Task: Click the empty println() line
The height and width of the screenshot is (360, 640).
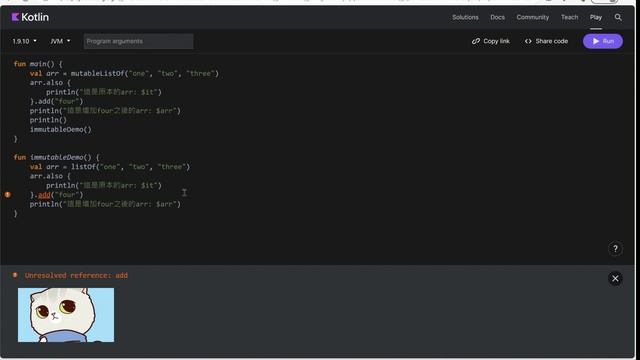Action: tap(48, 120)
